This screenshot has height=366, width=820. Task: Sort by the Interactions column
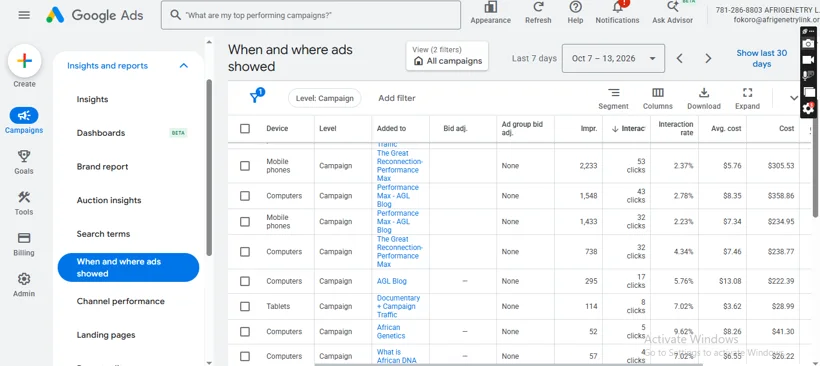[628, 128]
